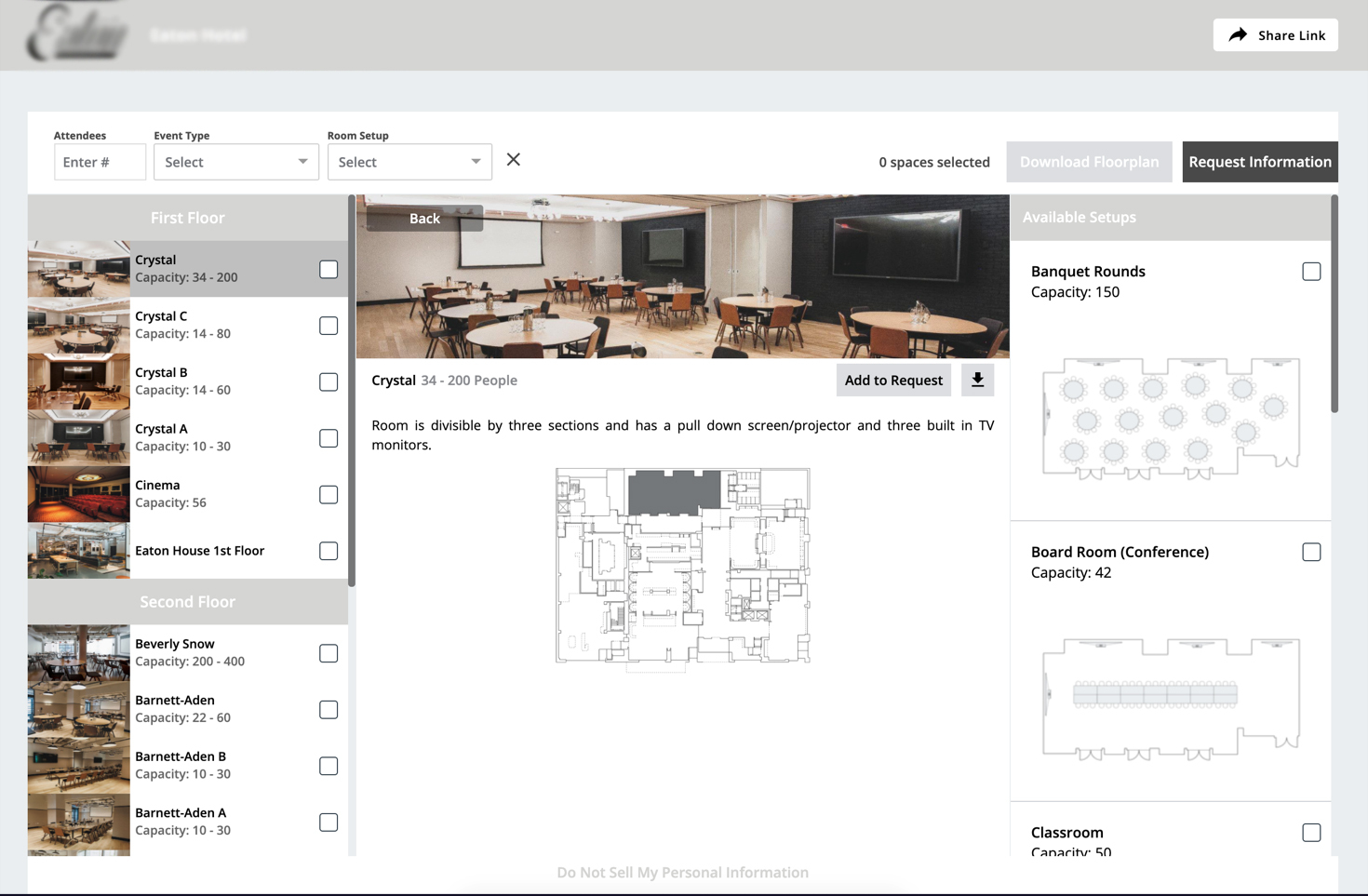Select the Classroom setup checkbox
The height and width of the screenshot is (896, 1368).
point(1311,833)
